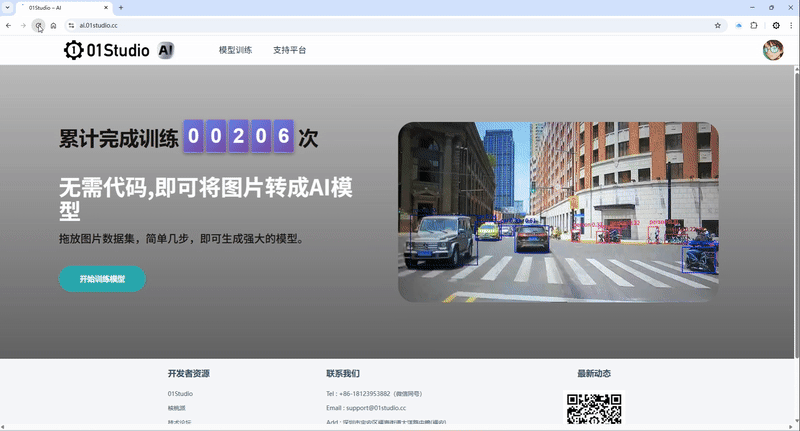This screenshot has height=431, width=800.
Task: Bookmark this page with star icon
Action: [x=717, y=25]
